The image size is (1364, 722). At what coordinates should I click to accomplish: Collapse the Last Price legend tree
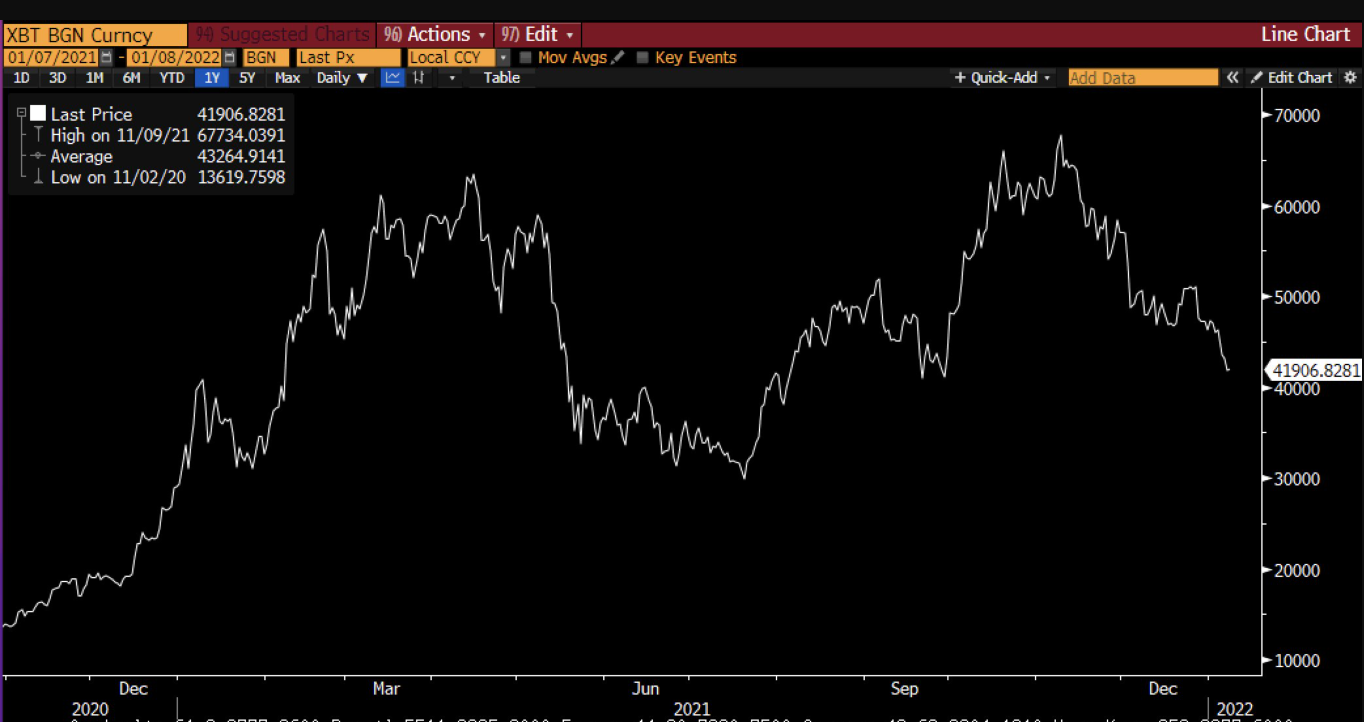coord(22,113)
